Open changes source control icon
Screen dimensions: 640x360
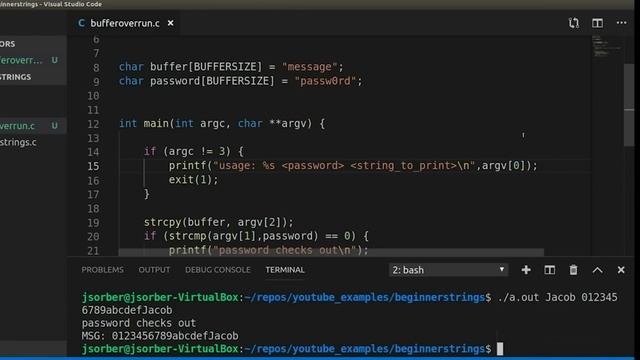(x=573, y=23)
